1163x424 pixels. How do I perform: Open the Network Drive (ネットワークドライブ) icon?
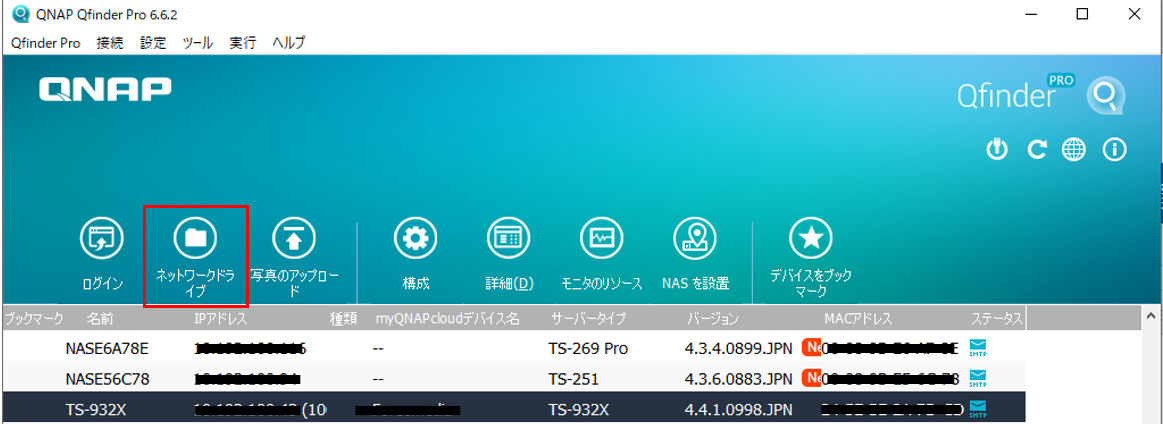pyautogui.click(x=195, y=238)
